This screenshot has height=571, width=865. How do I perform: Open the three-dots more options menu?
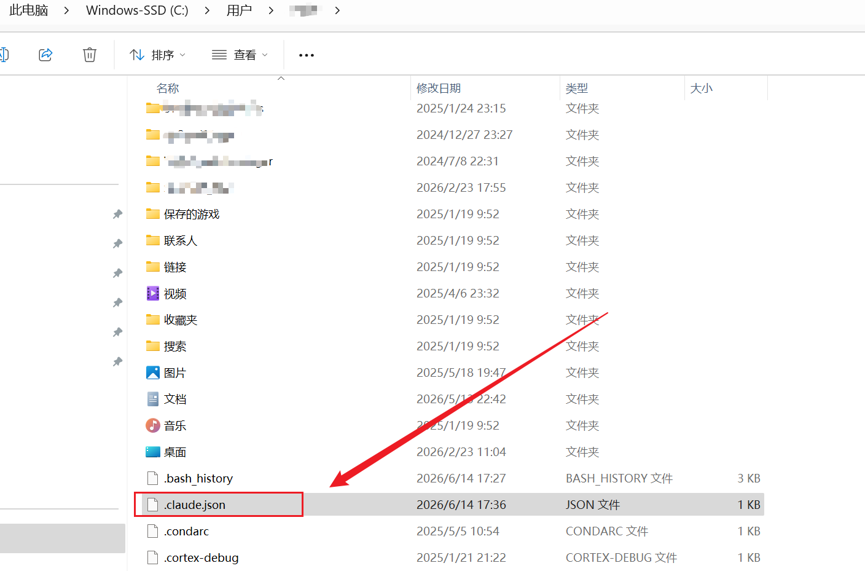pyautogui.click(x=306, y=55)
